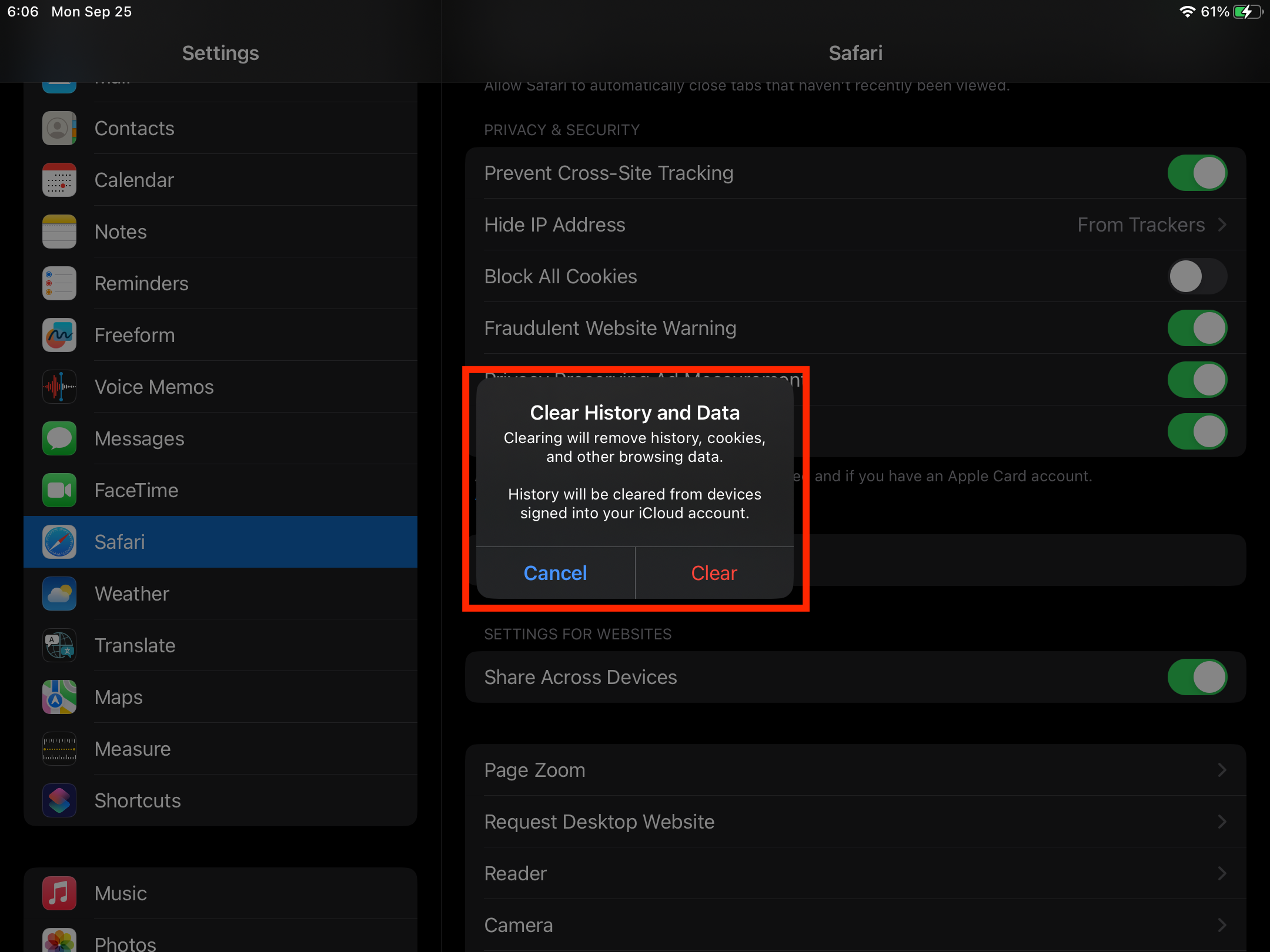This screenshot has width=1270, height=952.
Task: Enable Block All Cookies switch
Action: [1197, 276]
